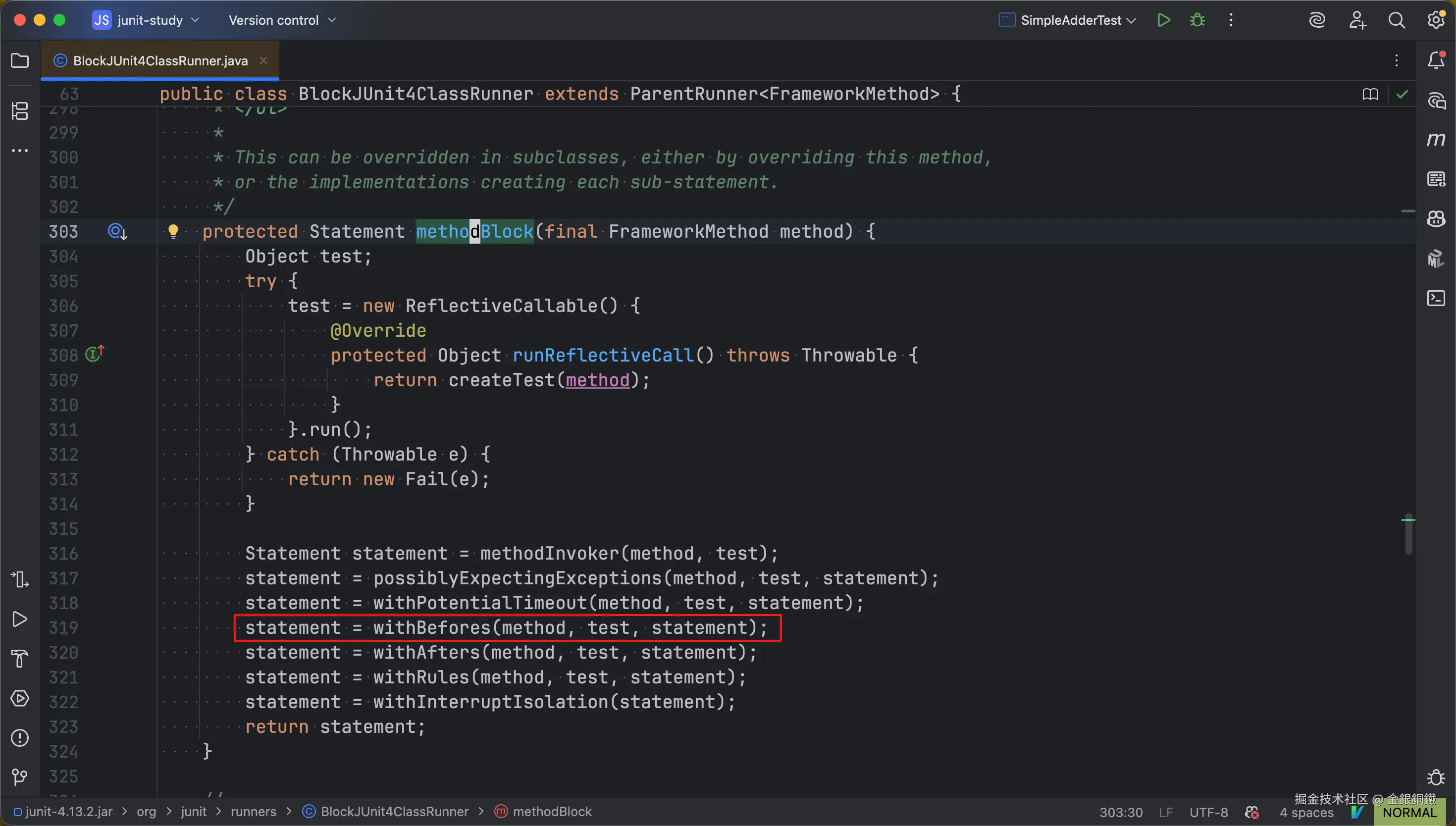Click the Search Everywhere magnifier icon
1456x826 pixels.
(1396, 20)
